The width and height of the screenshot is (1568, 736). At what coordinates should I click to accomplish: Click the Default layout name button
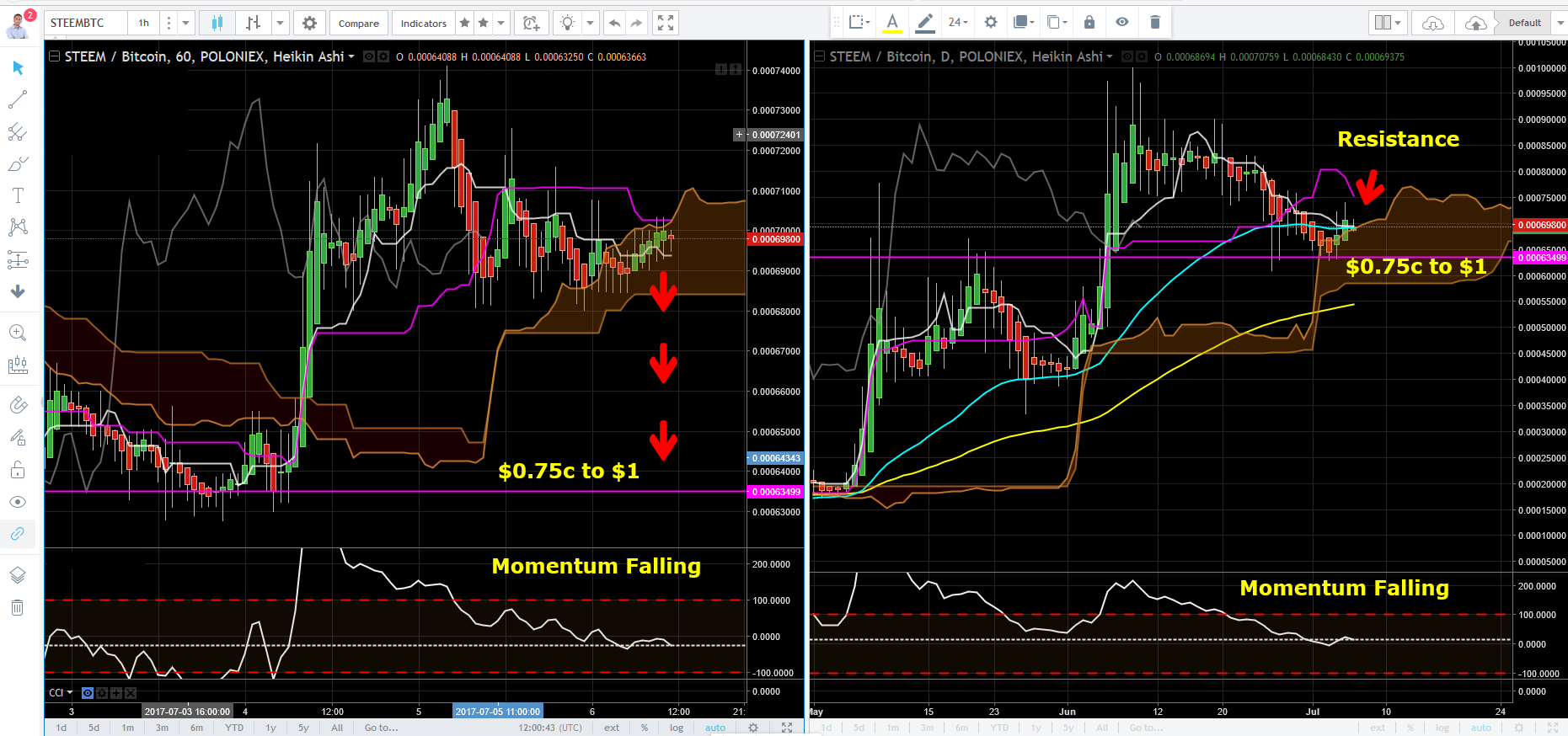tap(1524, 23)
